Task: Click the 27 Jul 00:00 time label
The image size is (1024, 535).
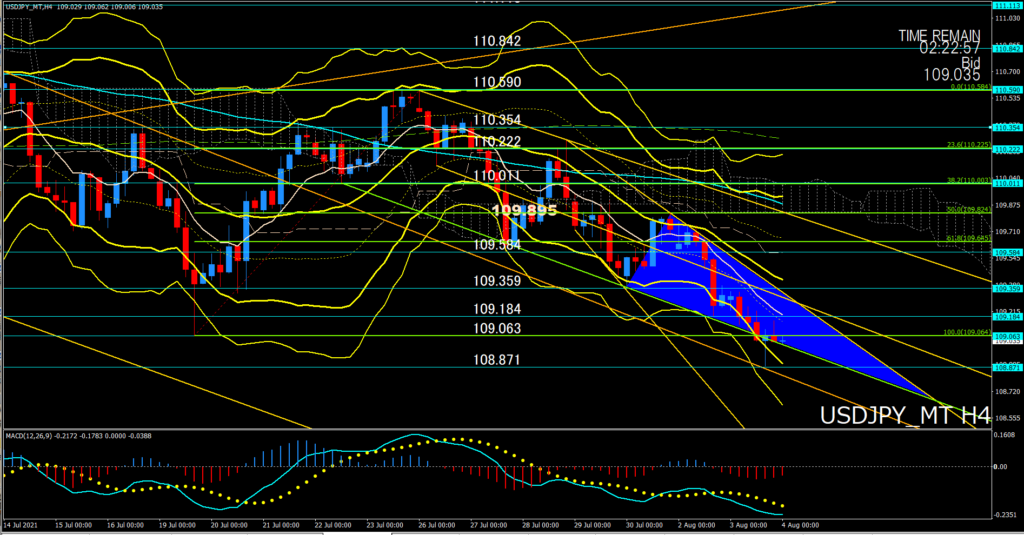Action: click(488, 525)
